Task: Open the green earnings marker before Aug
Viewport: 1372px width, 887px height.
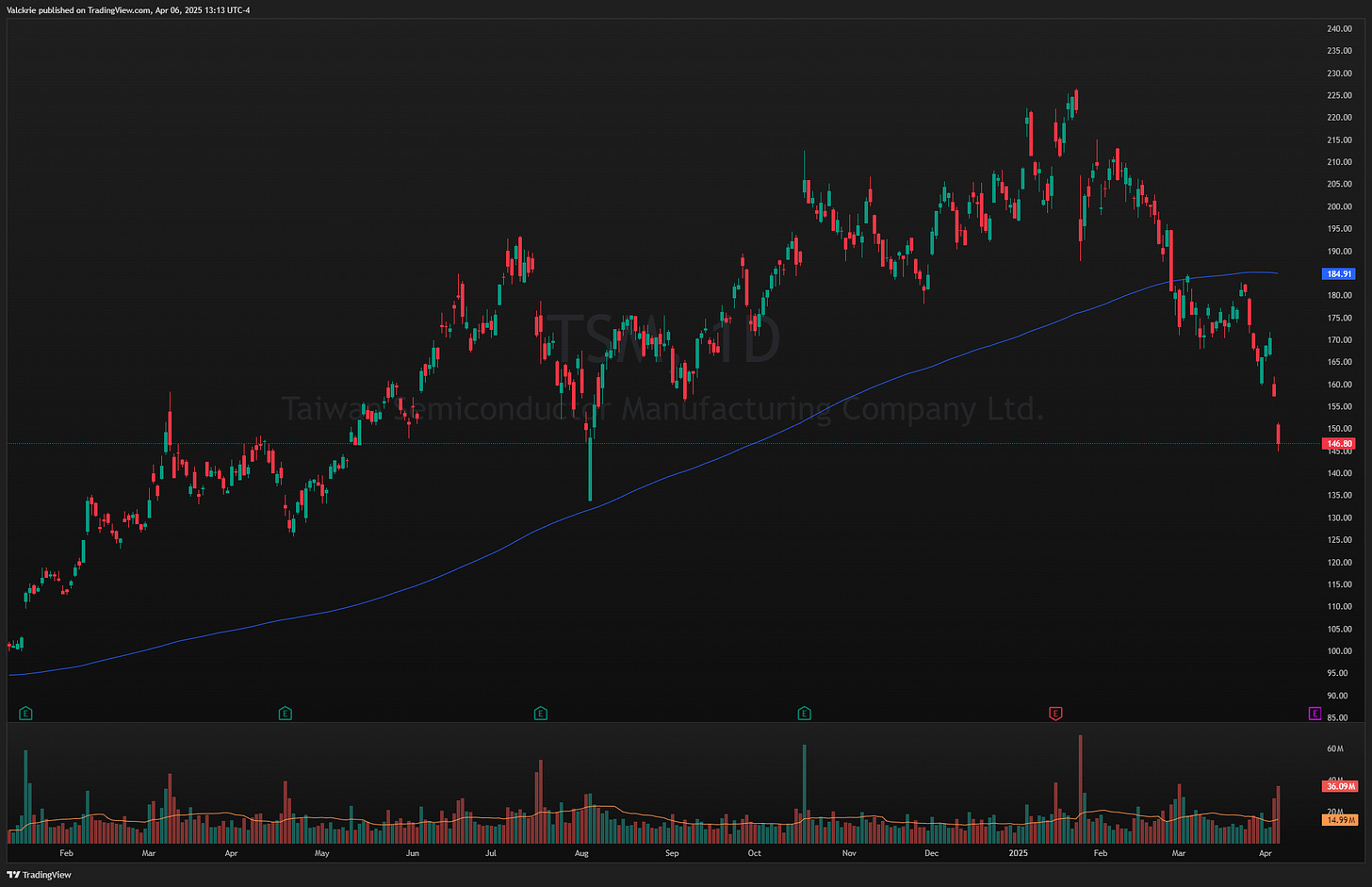Action: pyautogui.click(x=541, y=714)
